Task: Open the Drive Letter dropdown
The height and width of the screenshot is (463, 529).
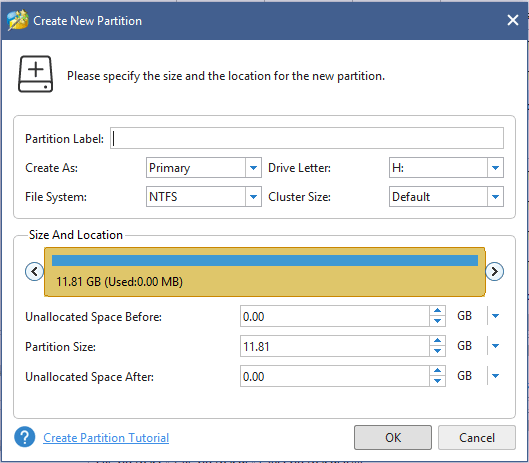Action: tap(495, 167)
